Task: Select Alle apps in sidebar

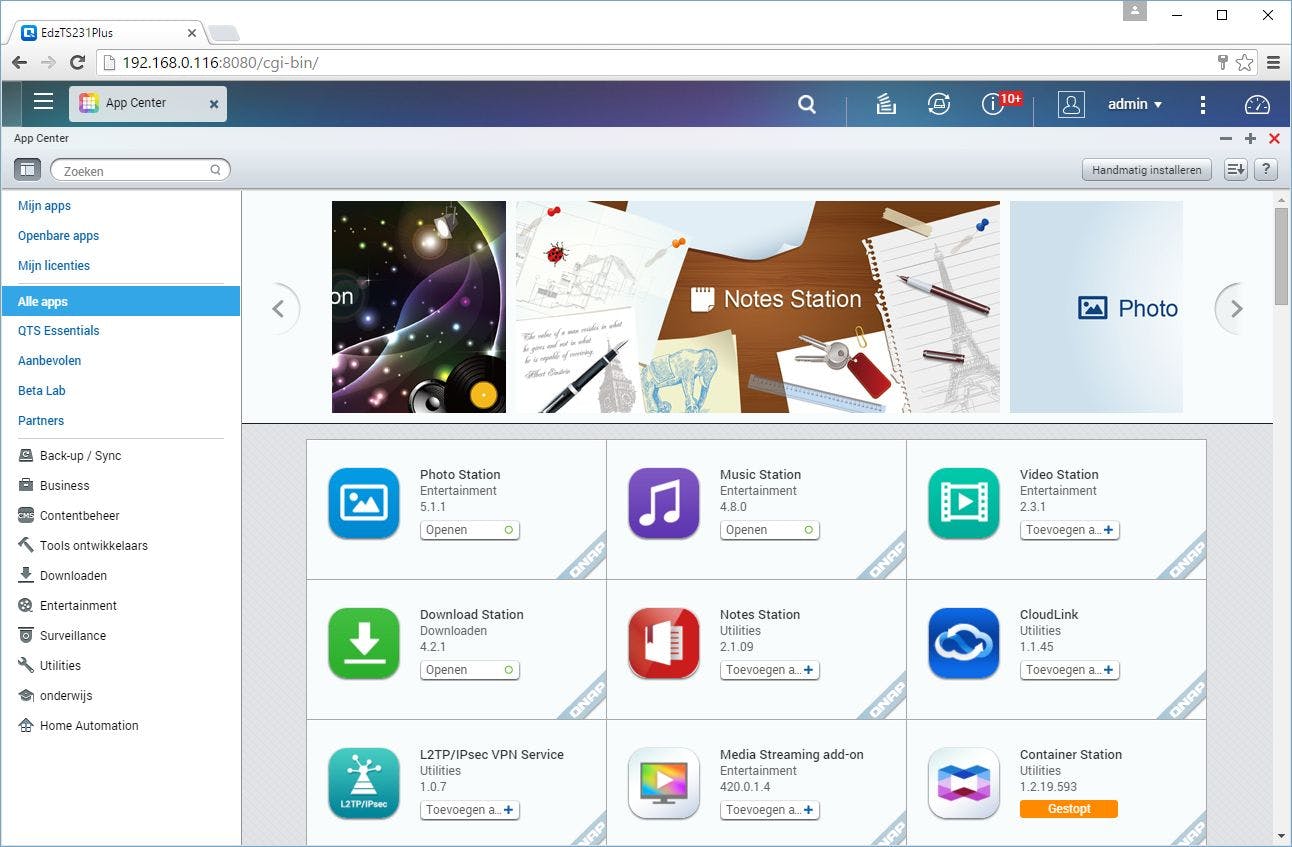Action: click(121, 301)
